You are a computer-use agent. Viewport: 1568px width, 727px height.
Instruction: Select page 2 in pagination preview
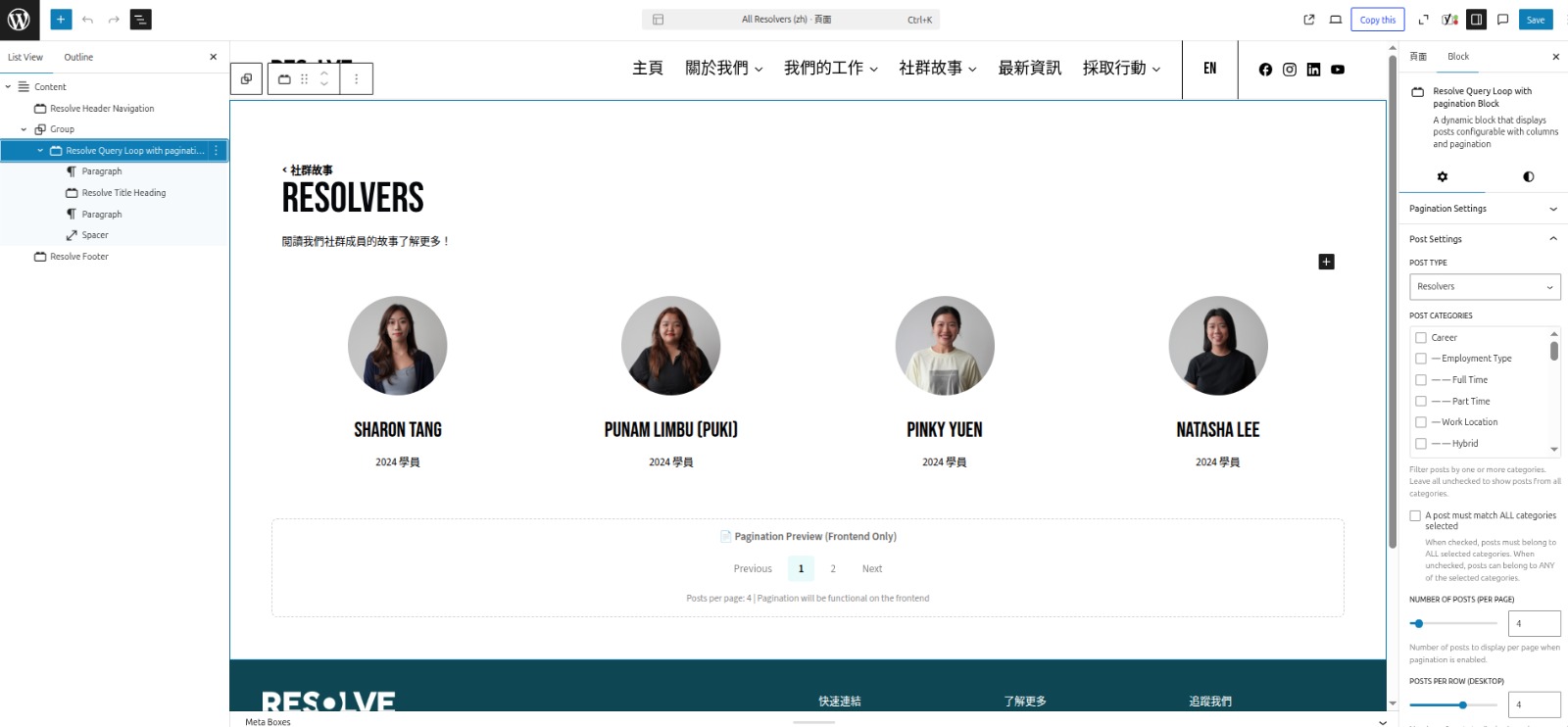(833, 569)
